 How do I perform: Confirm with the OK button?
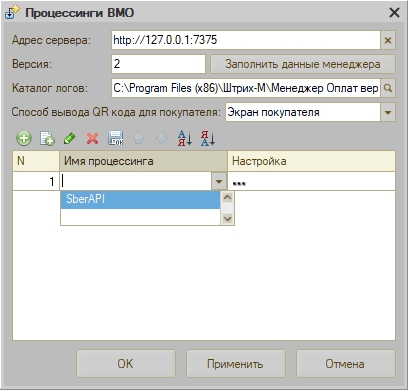point(126,363)
